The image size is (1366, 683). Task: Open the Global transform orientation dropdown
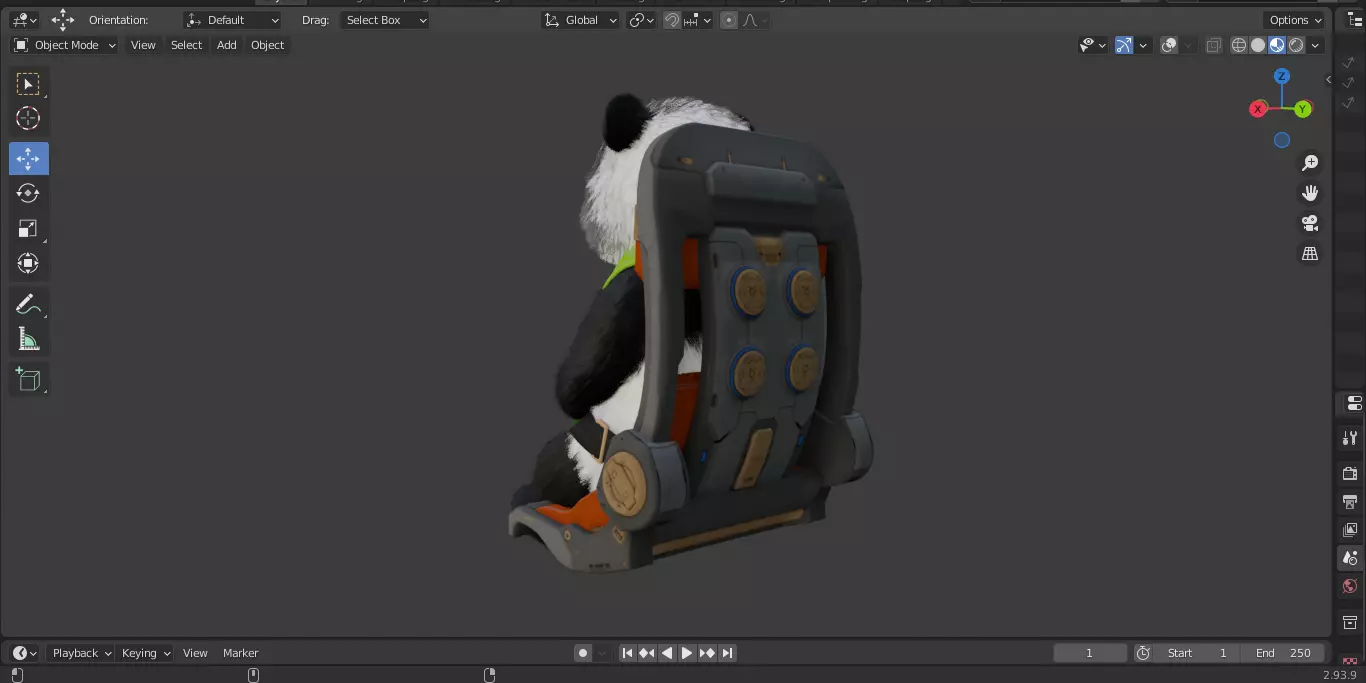click(580, 20)
